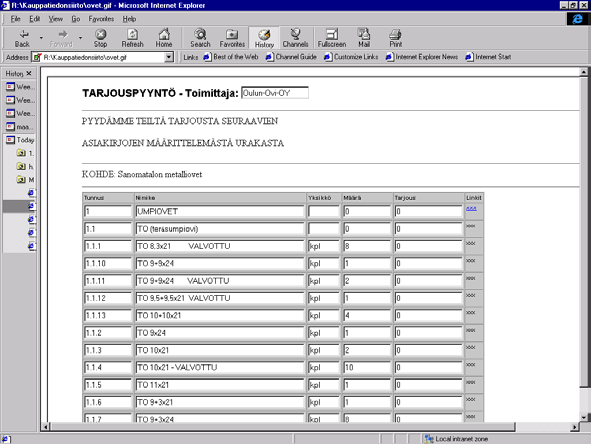This screenshot has height=444, width=591.
Task: Expand first Wee... history entry
Action: click(20, 87)
